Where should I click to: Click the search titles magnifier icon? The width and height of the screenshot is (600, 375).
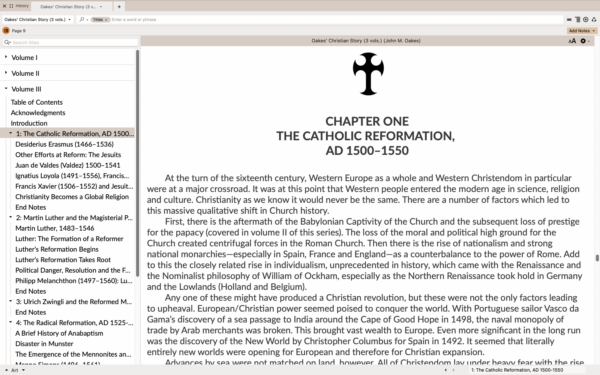click(7, 42)
